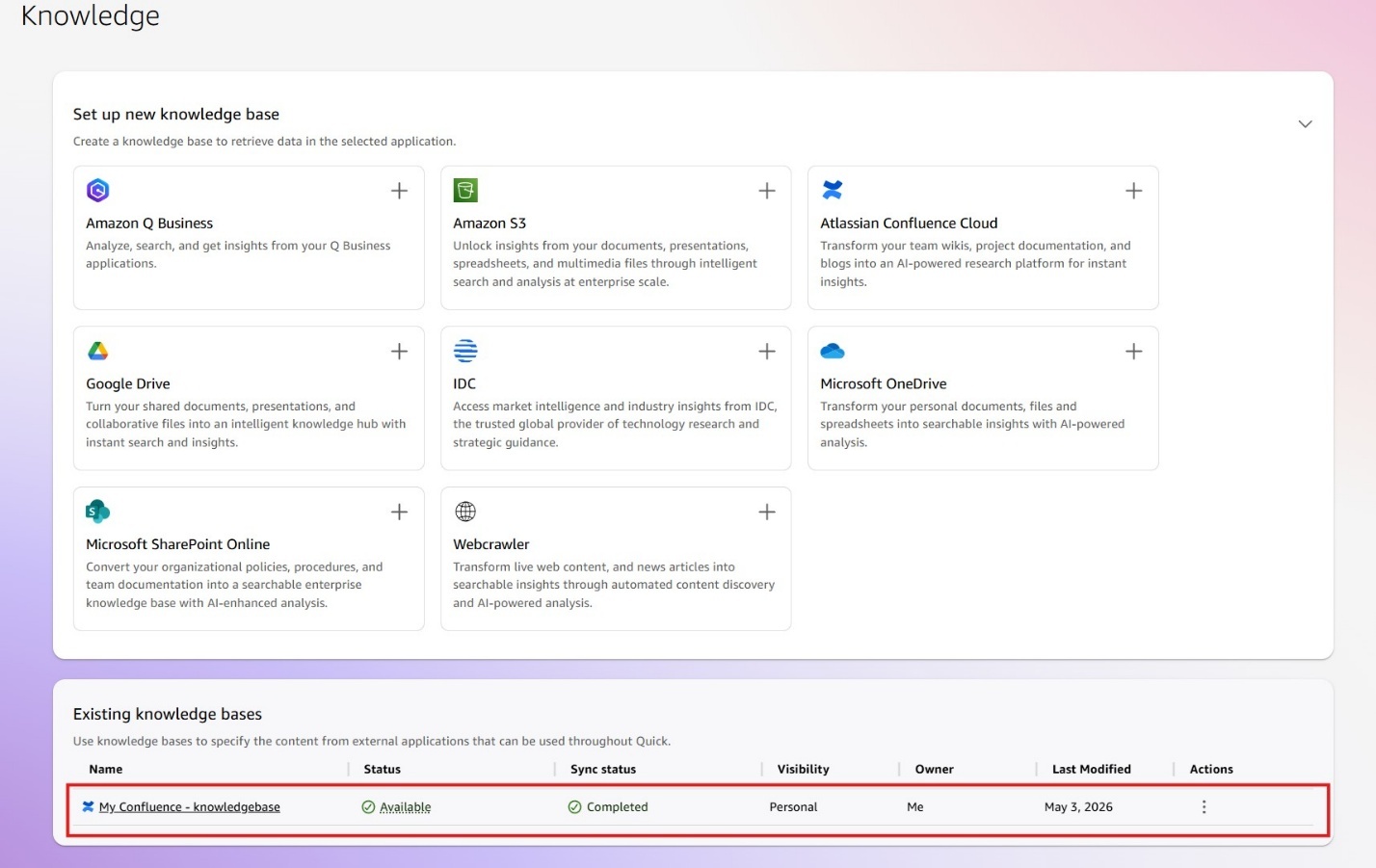Sort table by Sync status column header

[x=603, y=769]
